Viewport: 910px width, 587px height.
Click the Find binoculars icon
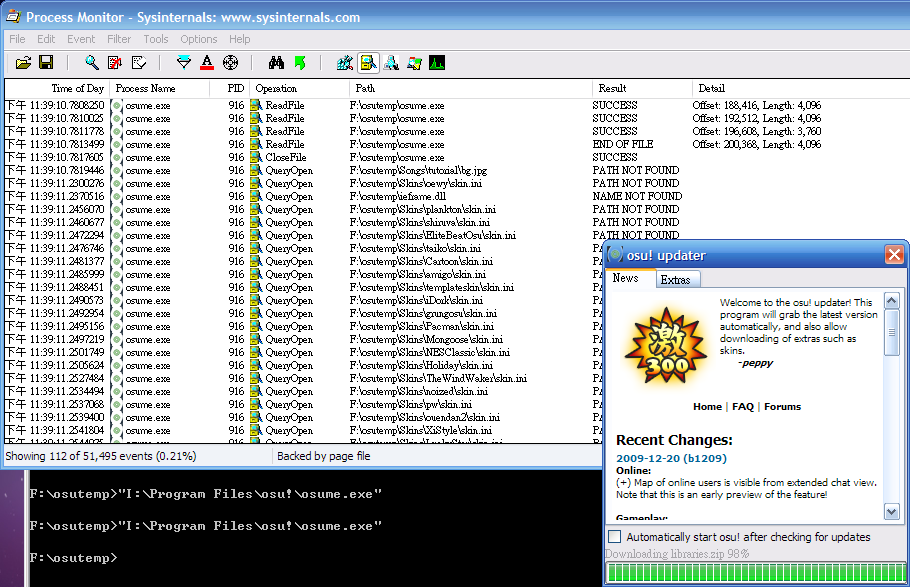[x=276, y=63]
